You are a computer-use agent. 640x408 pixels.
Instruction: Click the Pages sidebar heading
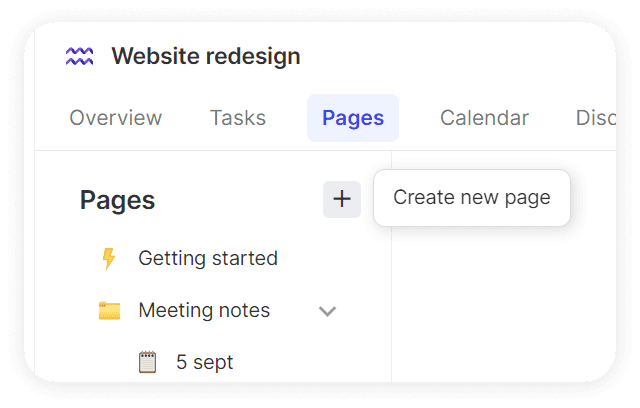click(117, 200)
